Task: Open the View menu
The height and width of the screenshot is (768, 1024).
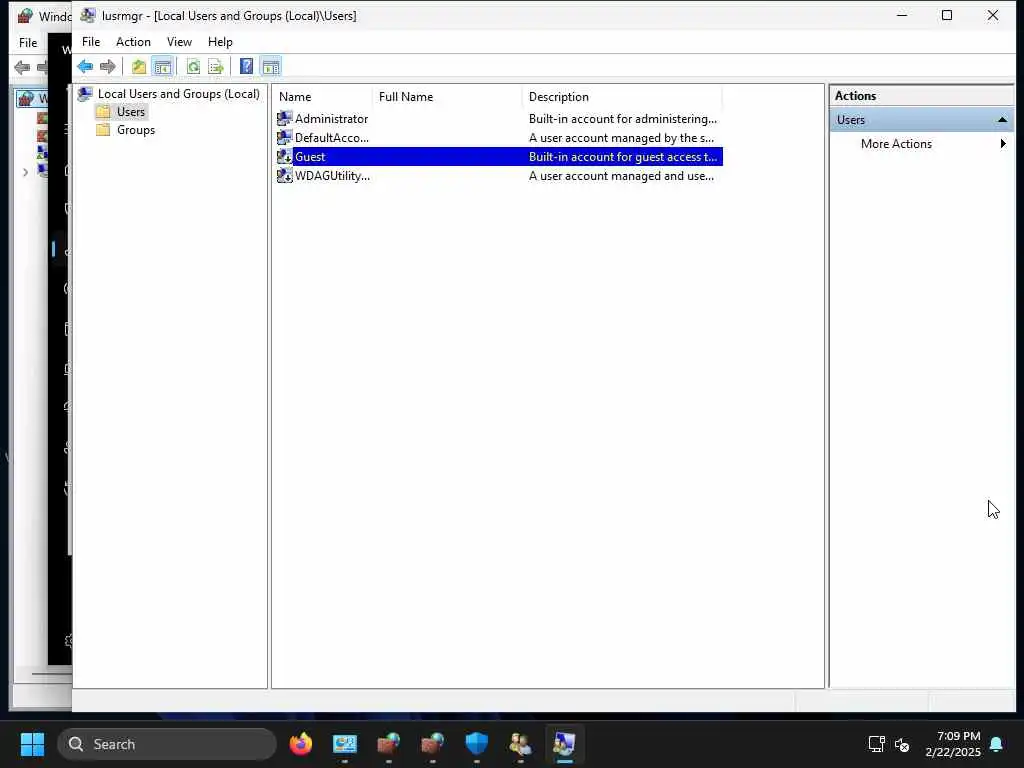Action: 179,42
